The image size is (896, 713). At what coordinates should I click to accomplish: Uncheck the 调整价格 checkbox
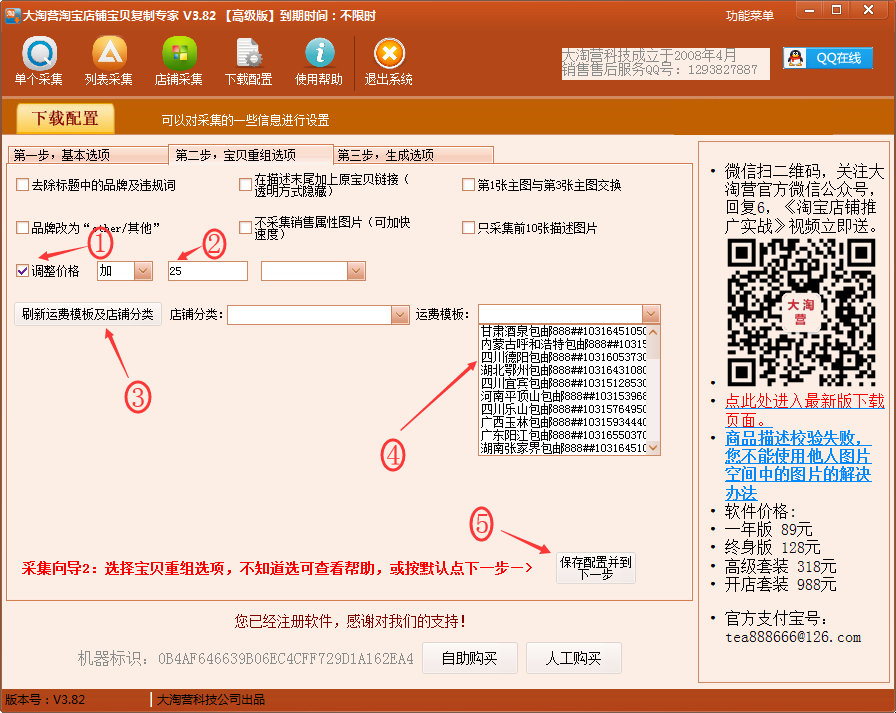point(23,270)
